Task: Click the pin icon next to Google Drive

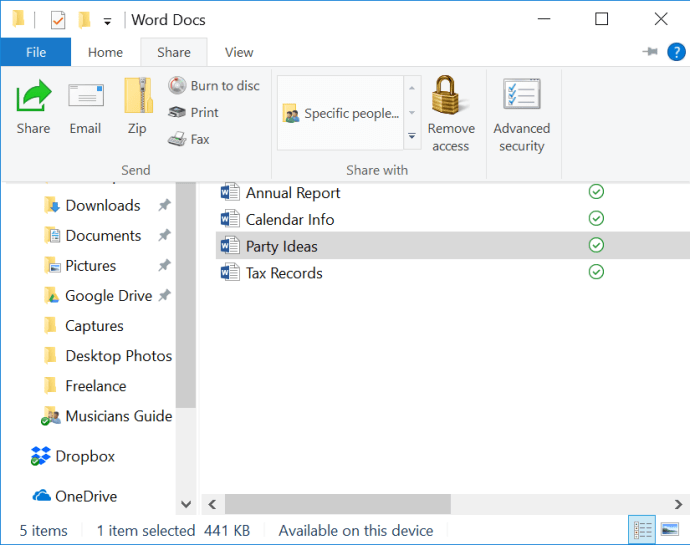Action: pos(164,295)
